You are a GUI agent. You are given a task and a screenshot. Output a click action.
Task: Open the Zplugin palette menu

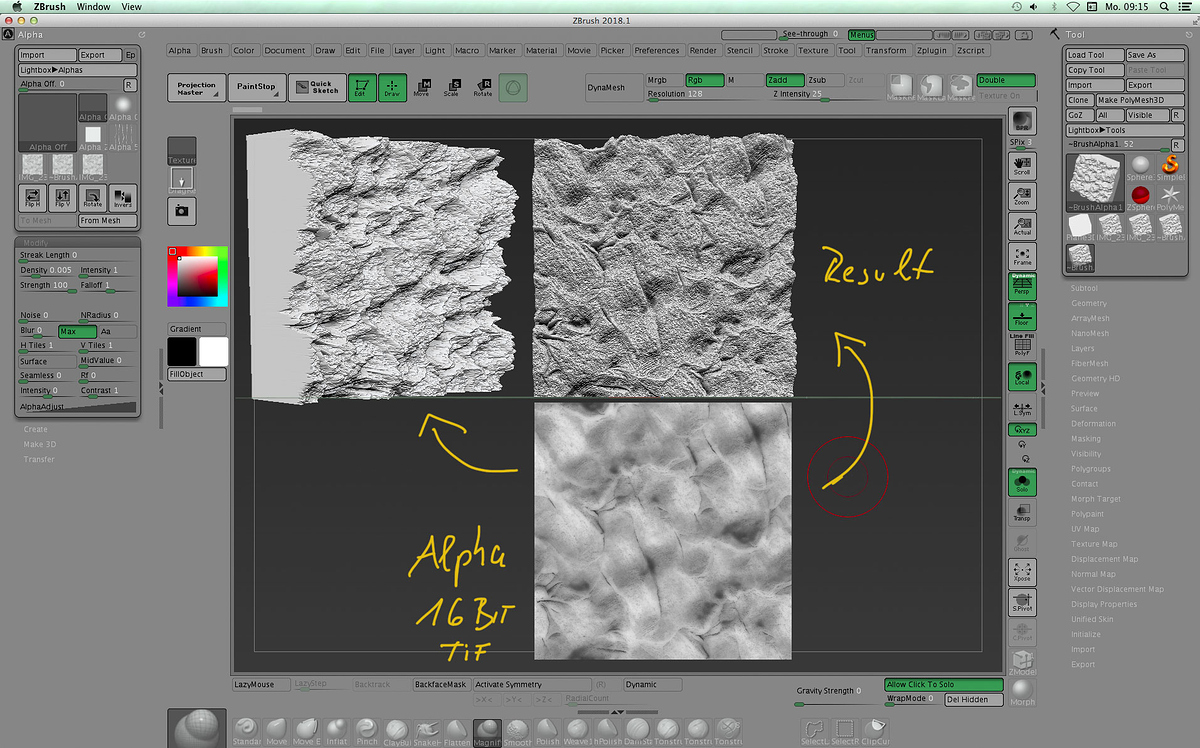point(932,50)
